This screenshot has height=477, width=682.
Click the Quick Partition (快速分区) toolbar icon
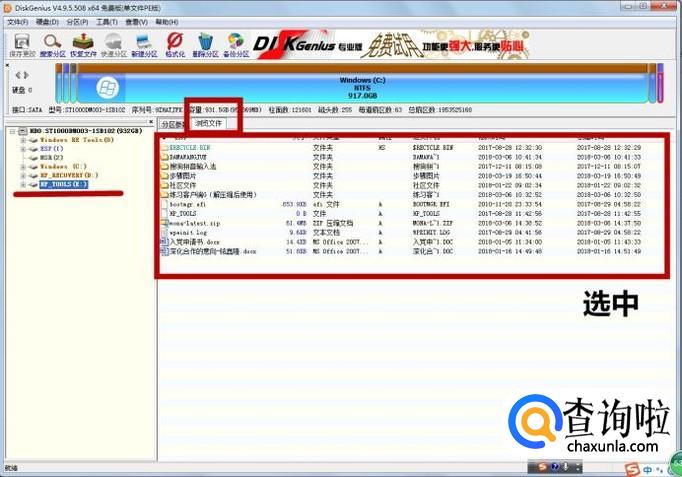[114, 45]
